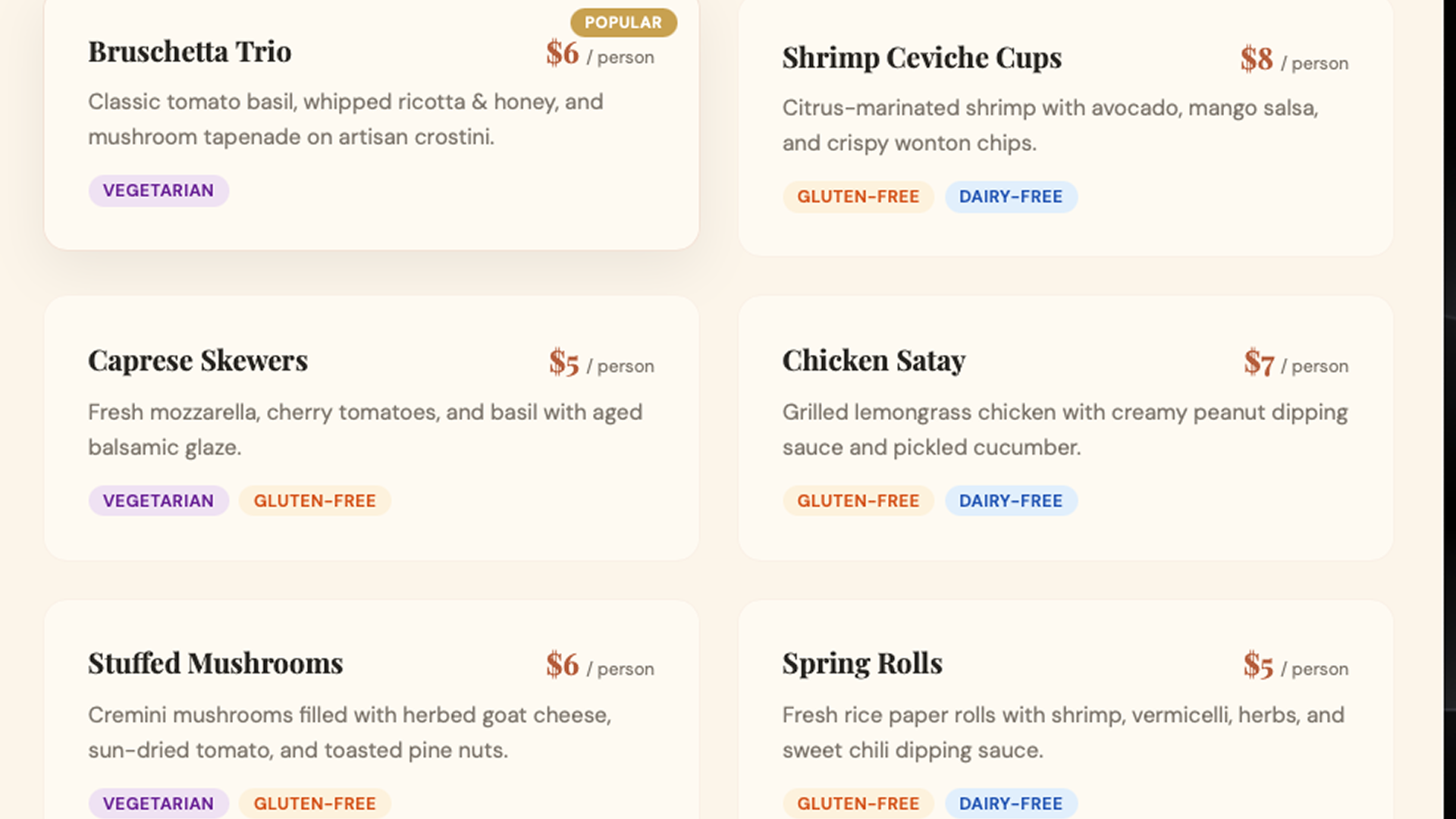Select the DAIRY-FREE tag under Spring Rolls
Viewport: 1456px width, 819px height.
[1011, 803]
